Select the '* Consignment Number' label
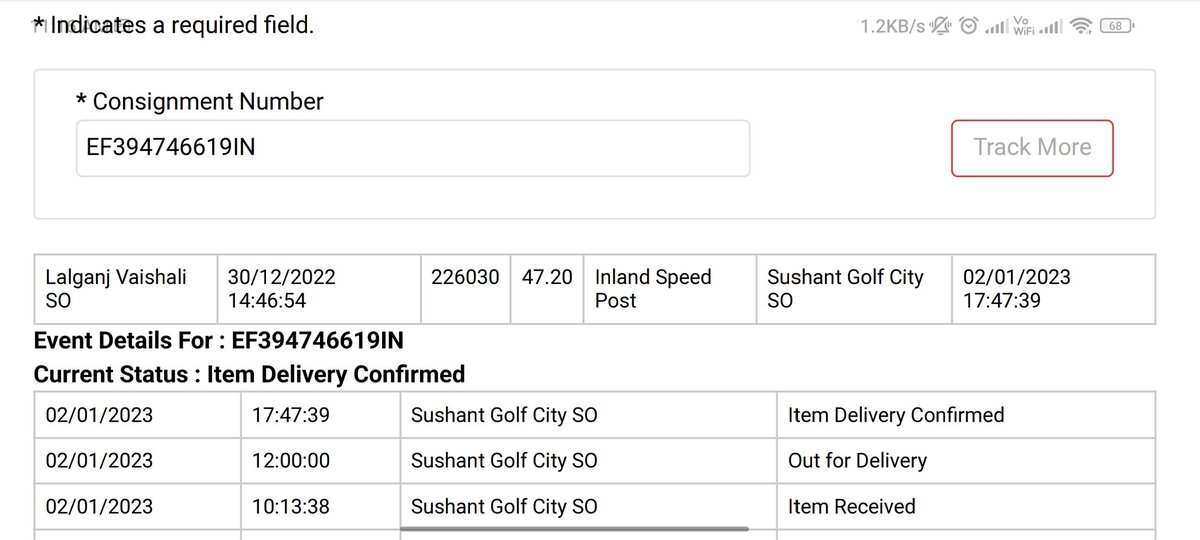The image size is (1200, 540). coord(200,101)
